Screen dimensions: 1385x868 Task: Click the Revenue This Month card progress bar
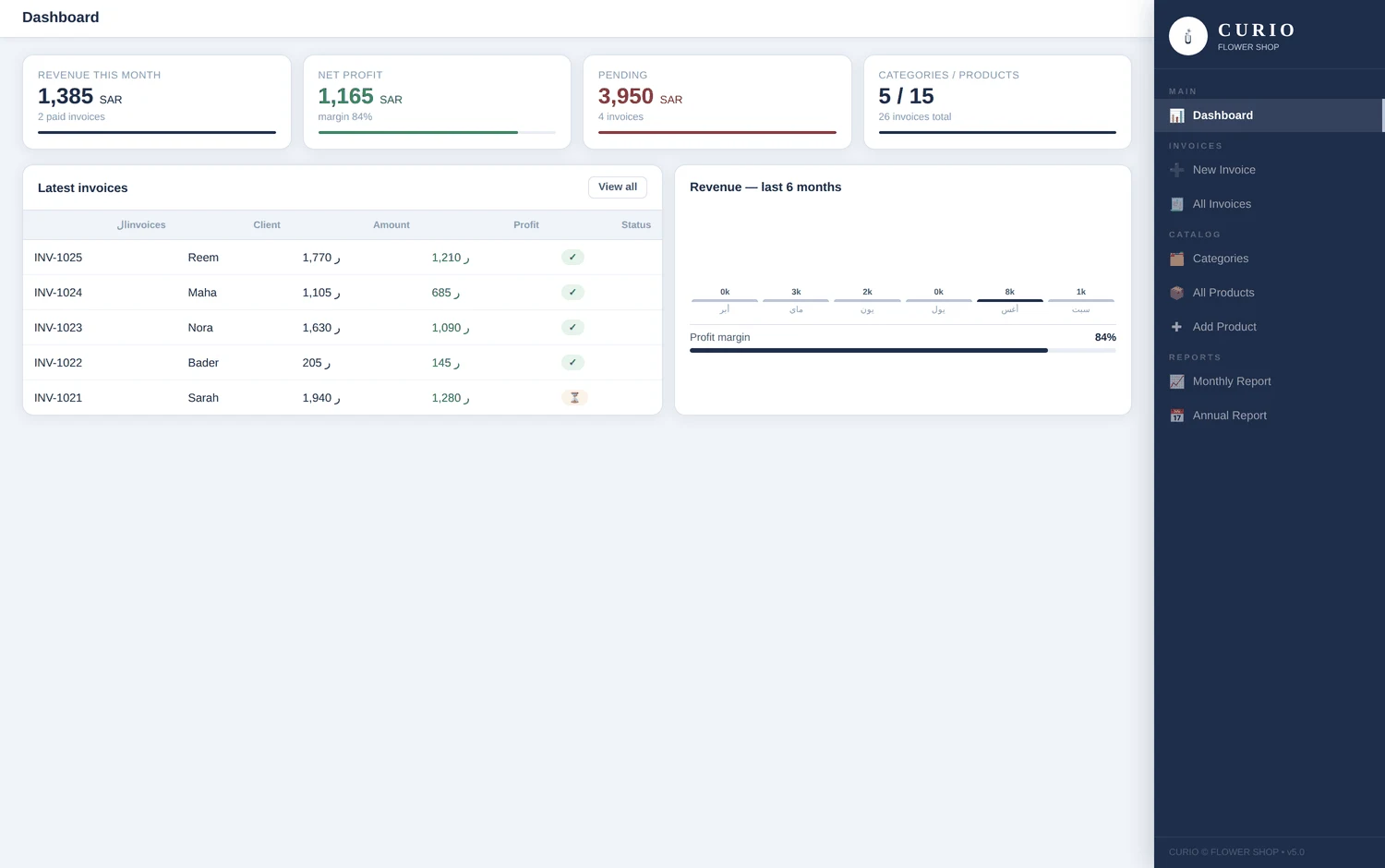point(157,132)
